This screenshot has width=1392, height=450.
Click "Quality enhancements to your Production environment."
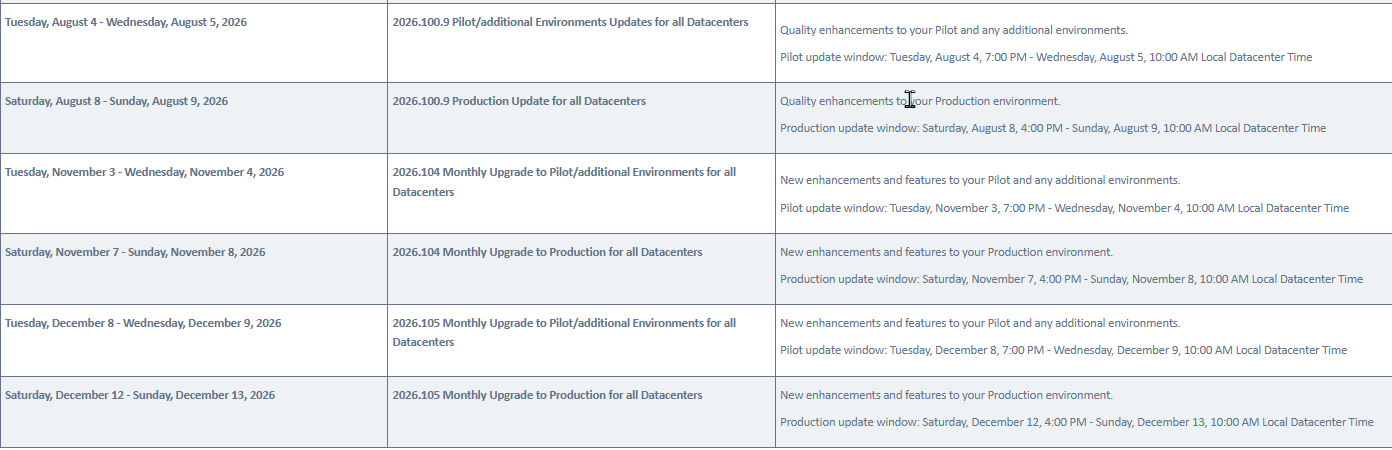pyautogui.click(x=920, y=101)
